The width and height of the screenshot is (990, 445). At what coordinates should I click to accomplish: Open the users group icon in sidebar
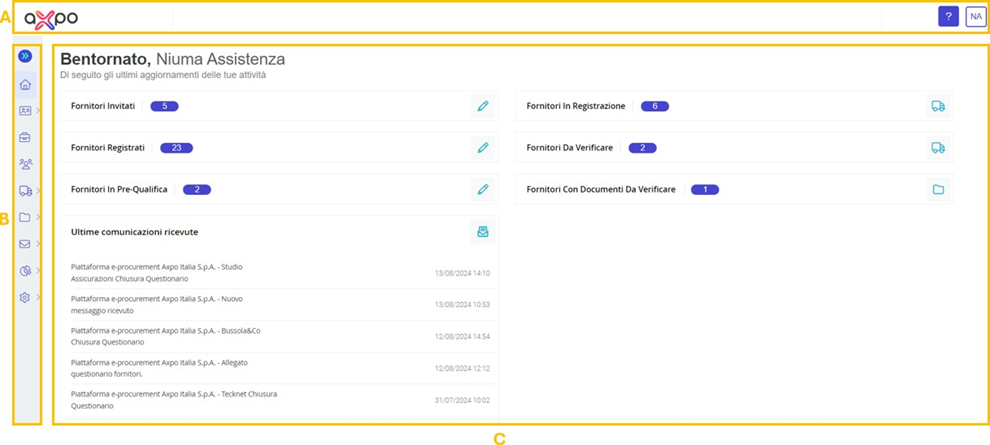pyautogui.click(x=25, y=164)
